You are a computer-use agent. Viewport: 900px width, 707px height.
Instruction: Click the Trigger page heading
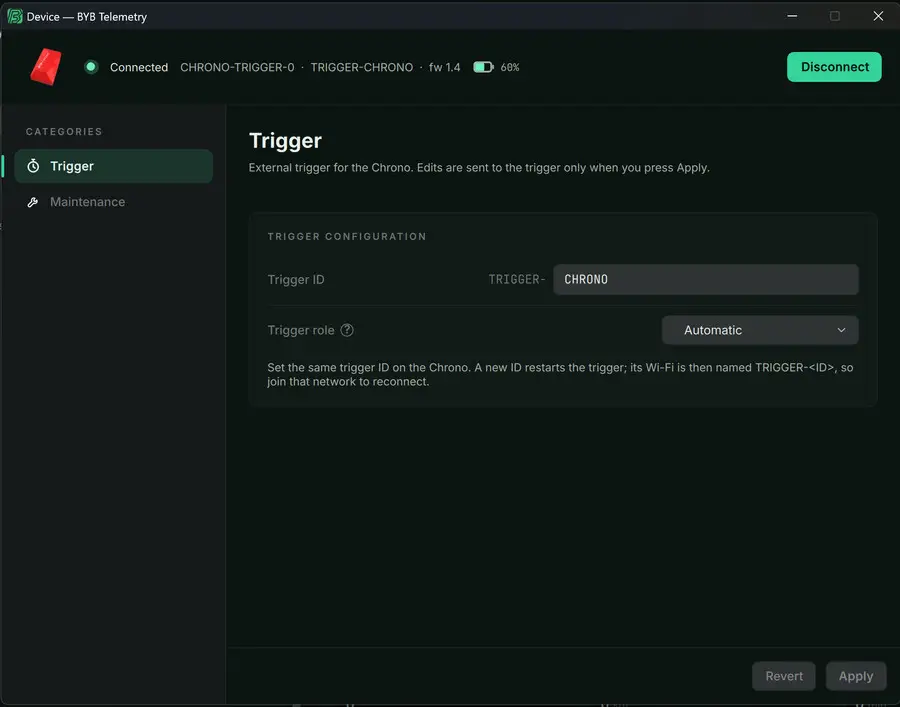pyautogui.click(x=285, y=141)
